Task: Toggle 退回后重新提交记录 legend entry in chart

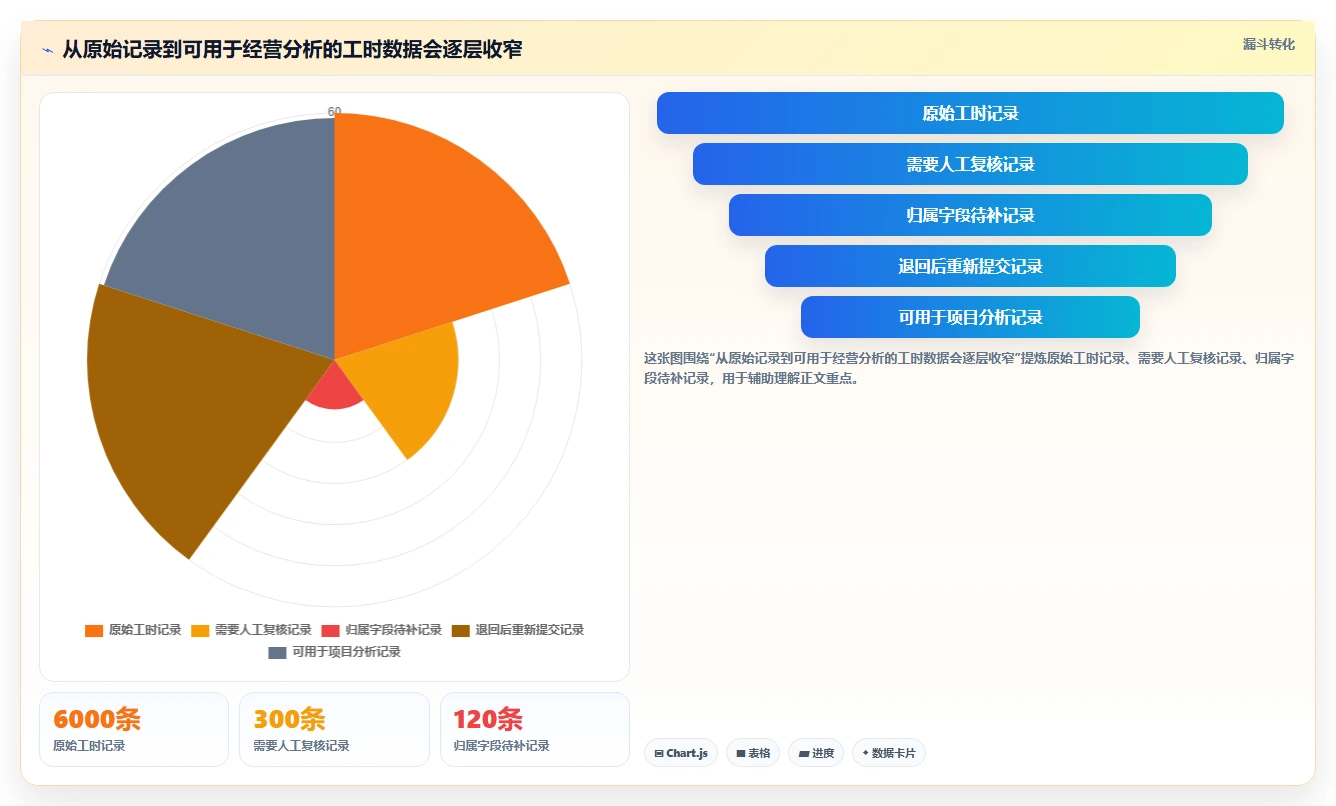Action: (x=518, y=630)
